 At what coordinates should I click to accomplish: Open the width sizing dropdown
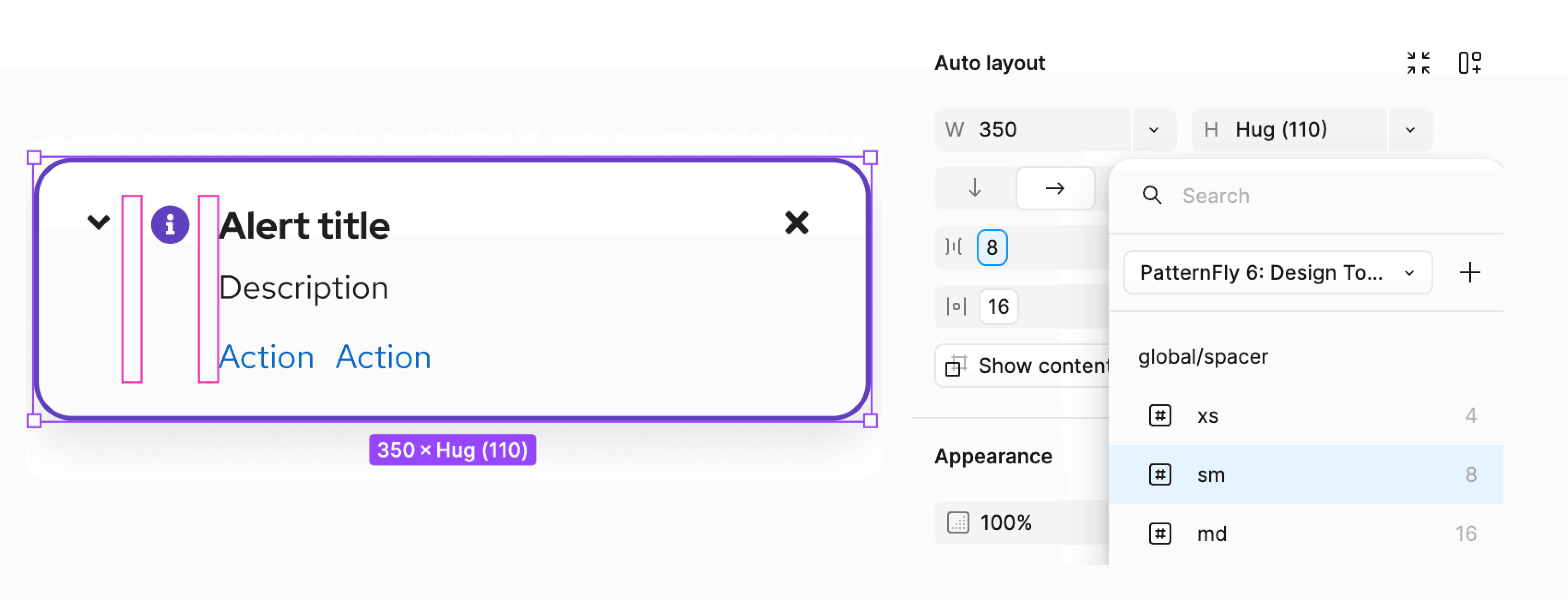(1153, 130)
